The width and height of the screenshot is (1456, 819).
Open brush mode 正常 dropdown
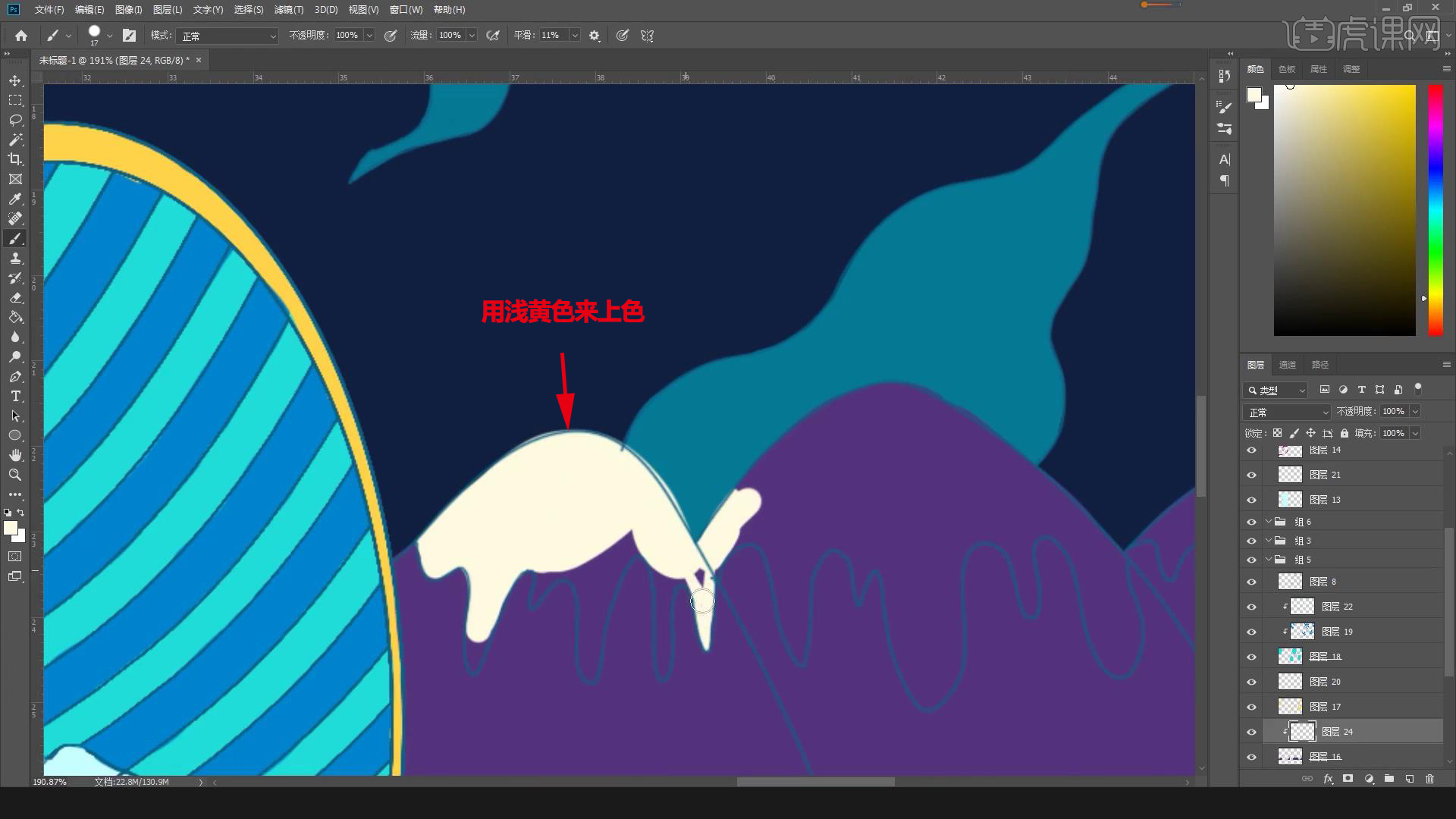coord(228,36)
